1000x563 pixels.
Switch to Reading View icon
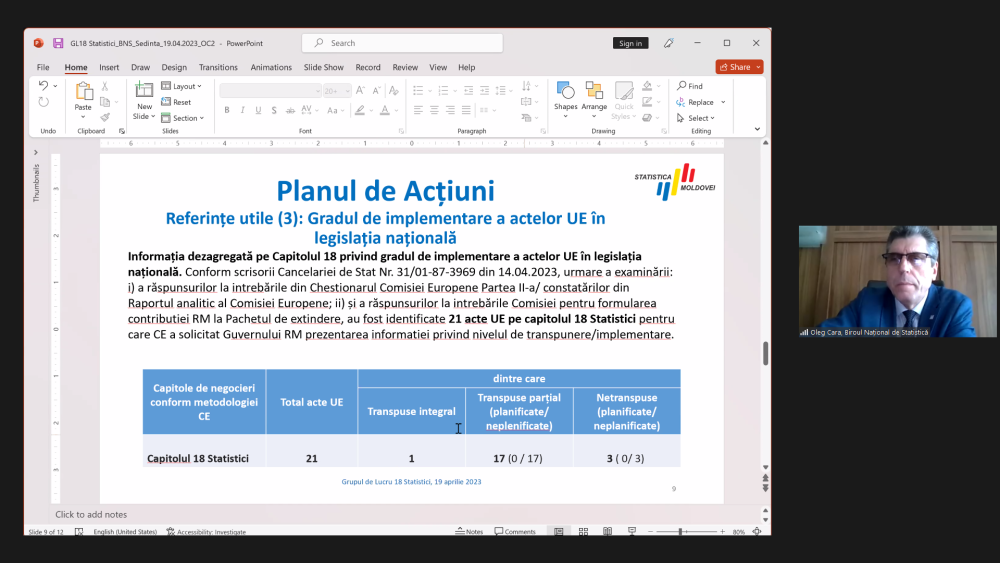pos(607,531)
